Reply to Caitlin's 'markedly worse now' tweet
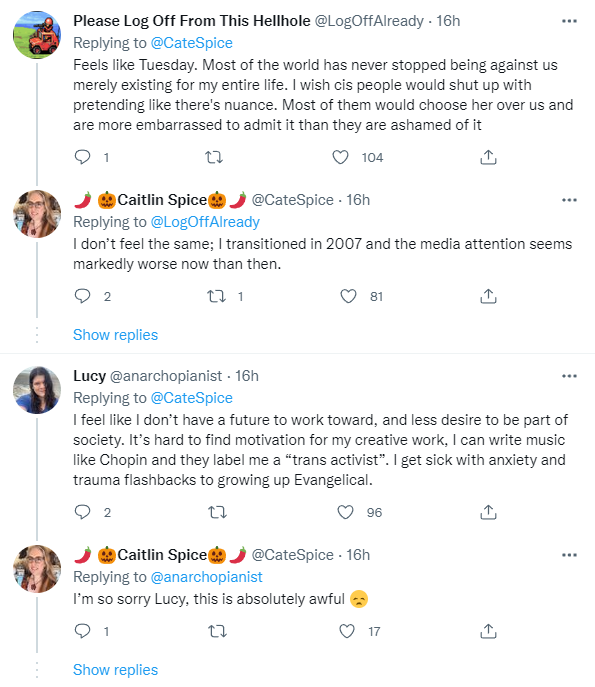The height and width of the screenshot is (687, 595). point(82,297)
